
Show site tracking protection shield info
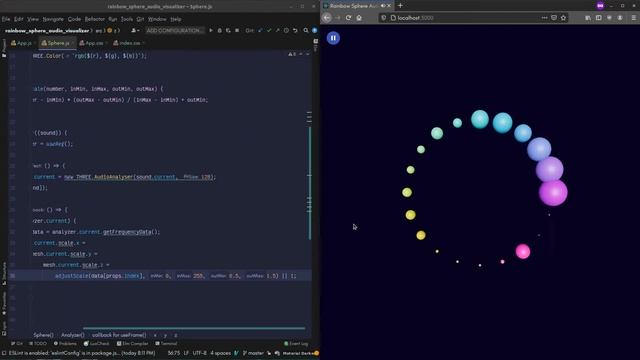click(x=384, y=18)
